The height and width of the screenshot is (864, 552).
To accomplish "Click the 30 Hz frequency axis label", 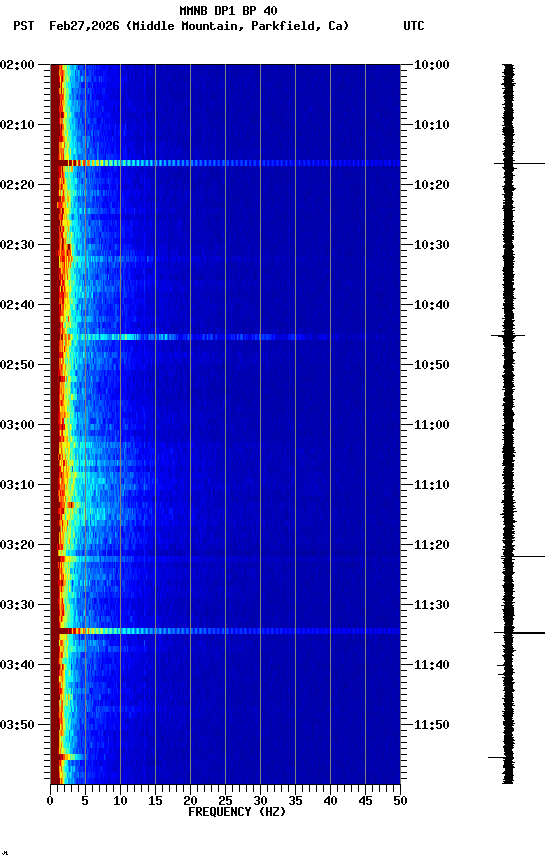I will point(260,801).
